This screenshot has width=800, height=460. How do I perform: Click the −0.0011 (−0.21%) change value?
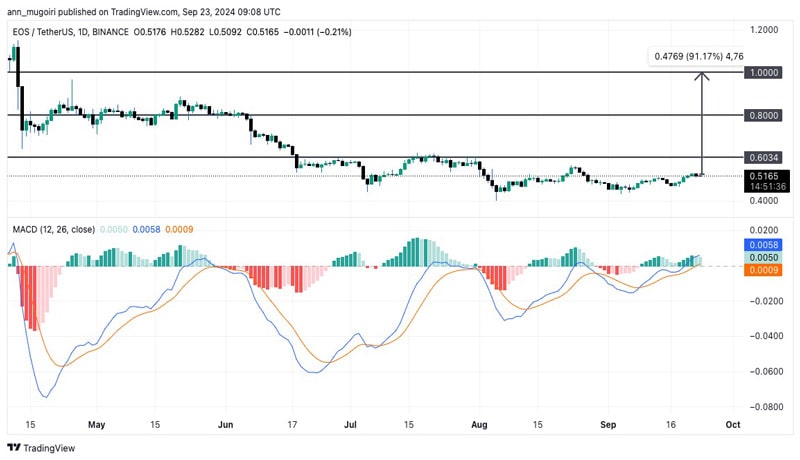(x=317, y=32)
